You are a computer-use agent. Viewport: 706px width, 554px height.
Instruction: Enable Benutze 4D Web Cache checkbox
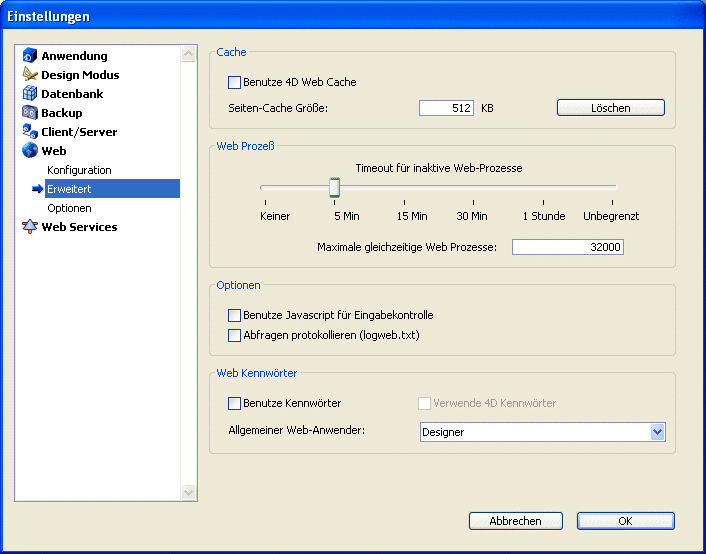pyautogui.click(x=235, y=83)
